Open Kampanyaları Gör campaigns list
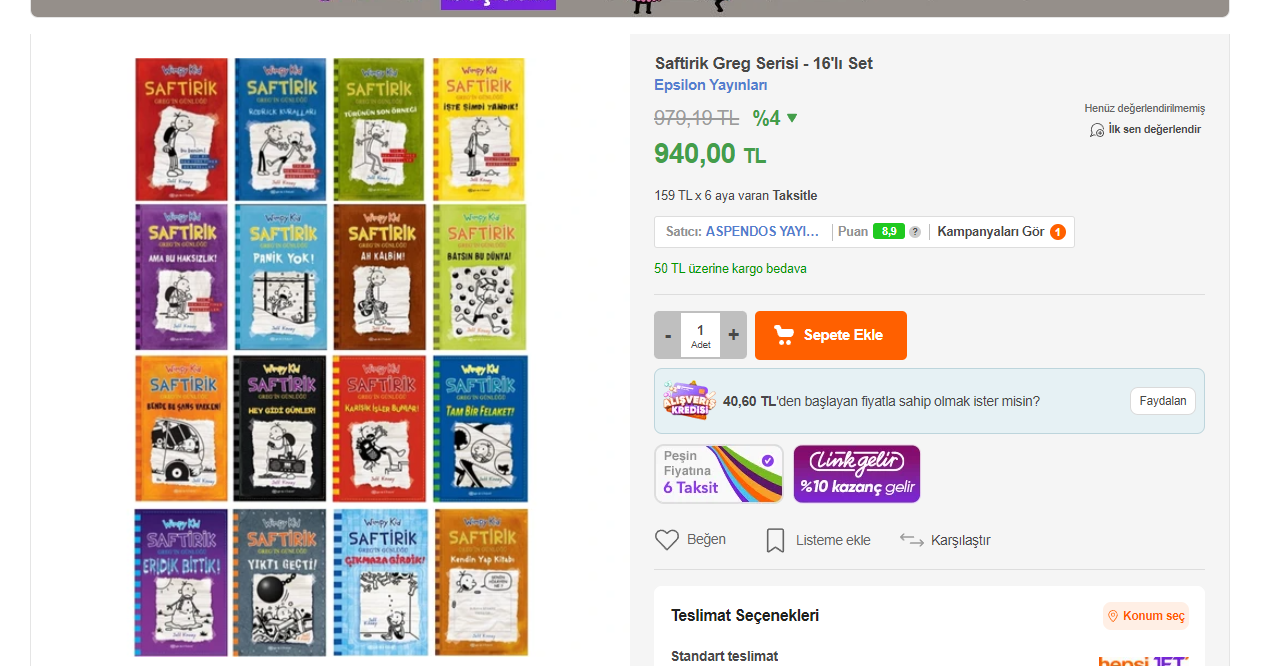This screenshot has width=1269, height=666. (x=1001, y=232)
